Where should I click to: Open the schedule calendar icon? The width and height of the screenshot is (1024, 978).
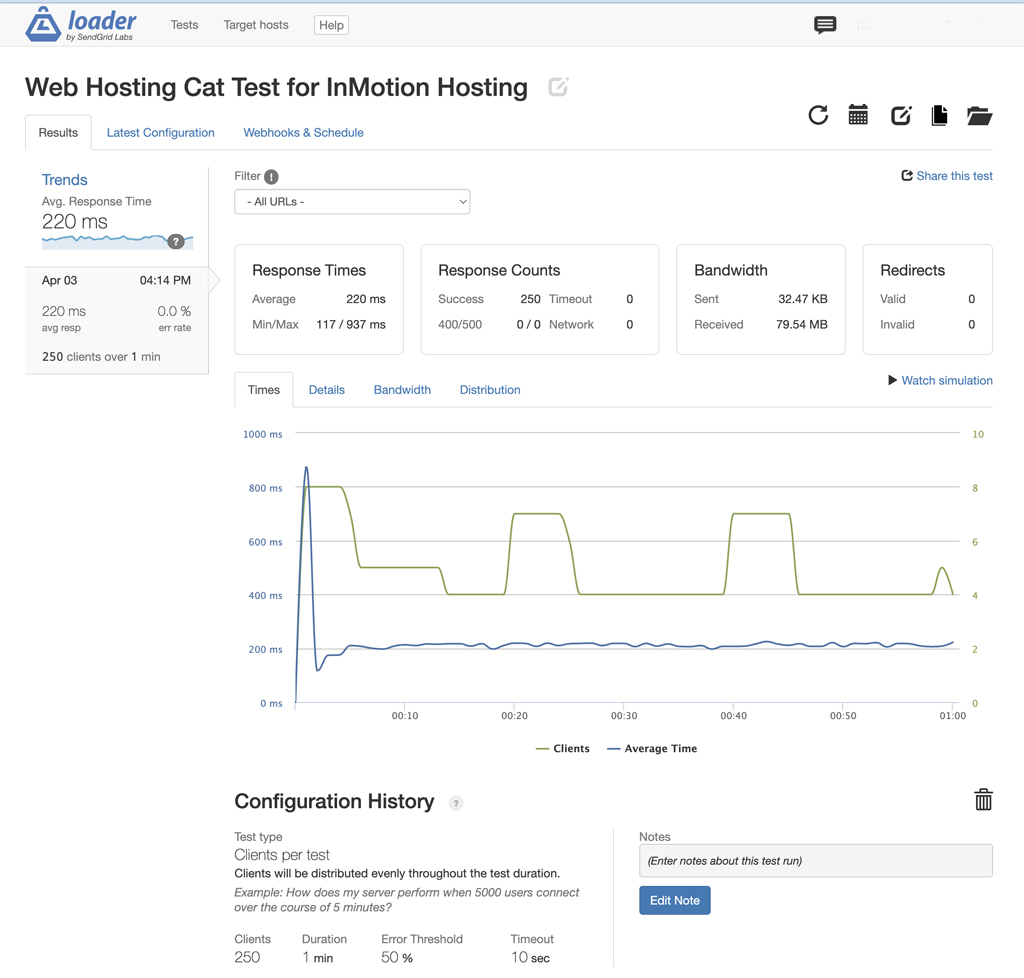[x=858, y=115]
